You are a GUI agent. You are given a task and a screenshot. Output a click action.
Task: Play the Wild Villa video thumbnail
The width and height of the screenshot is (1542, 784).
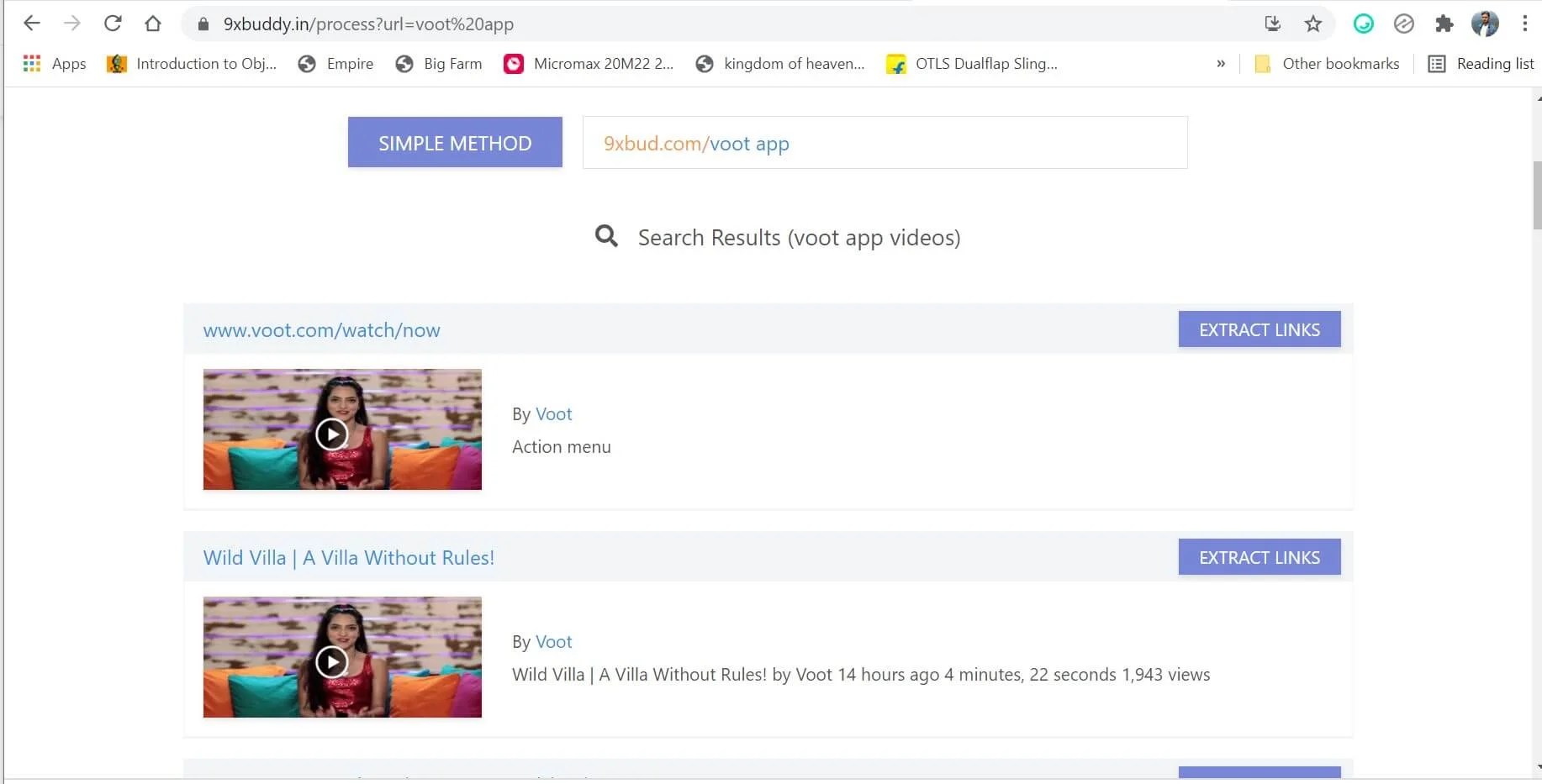(342, 657)
